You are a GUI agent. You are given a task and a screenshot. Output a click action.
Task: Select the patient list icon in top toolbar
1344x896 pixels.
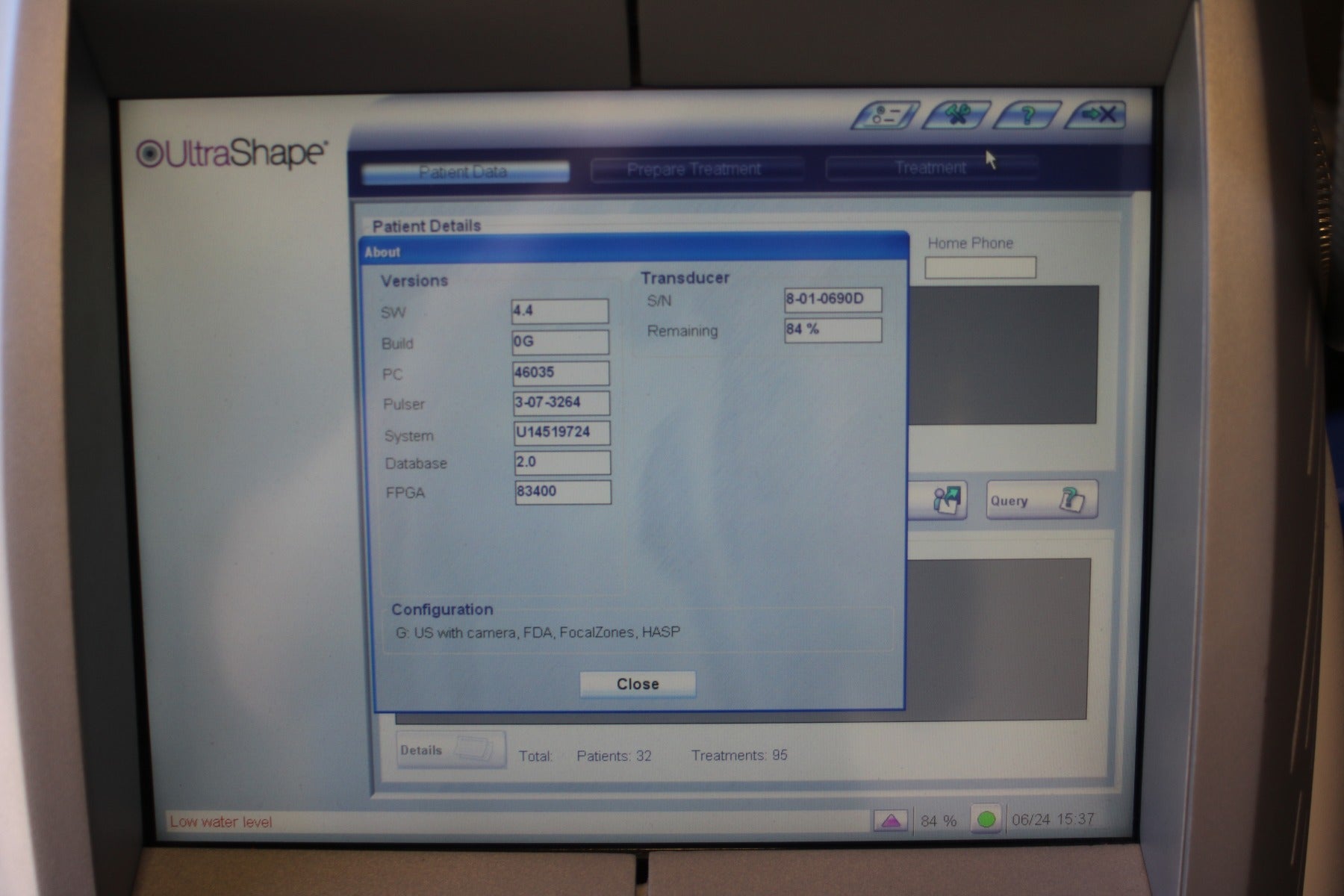(x=886, y=115)
